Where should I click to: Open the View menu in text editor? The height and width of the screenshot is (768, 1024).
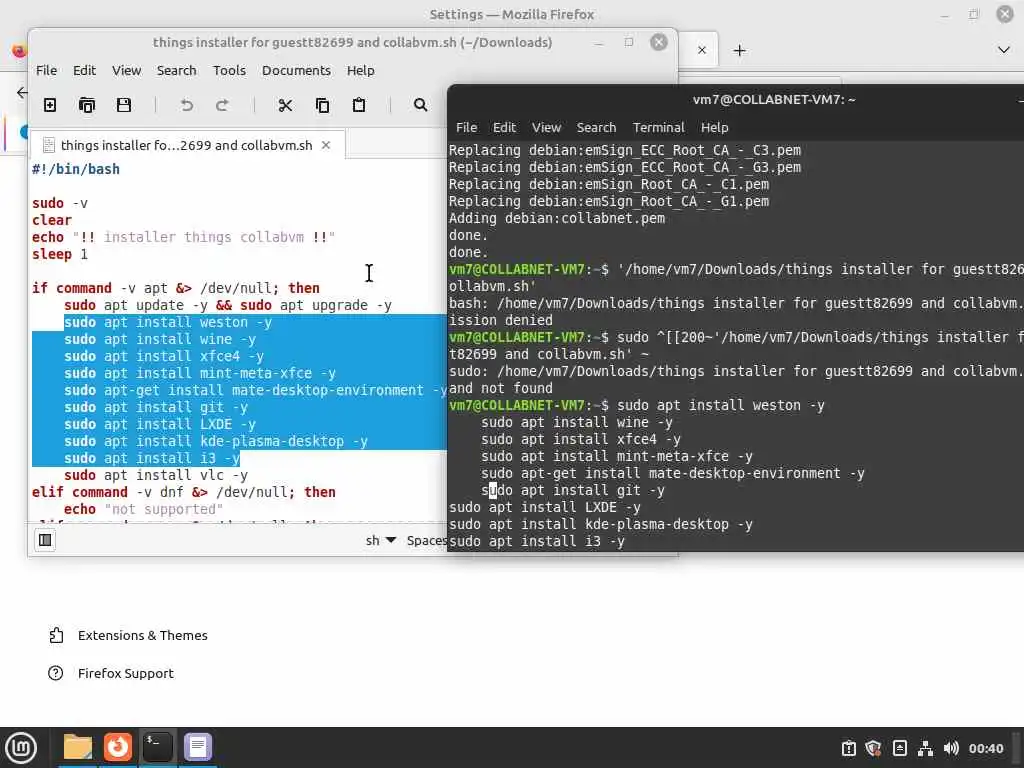(126, 71)
